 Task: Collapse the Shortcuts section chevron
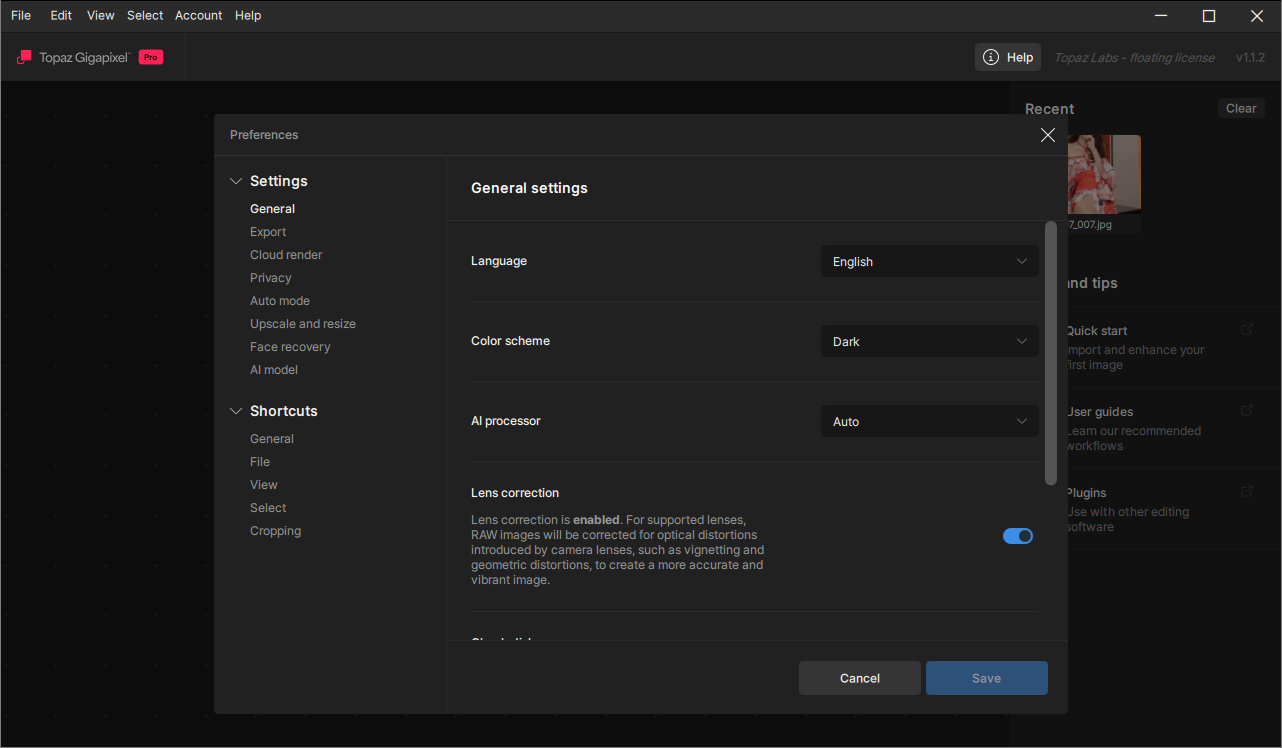click(236, 411)
